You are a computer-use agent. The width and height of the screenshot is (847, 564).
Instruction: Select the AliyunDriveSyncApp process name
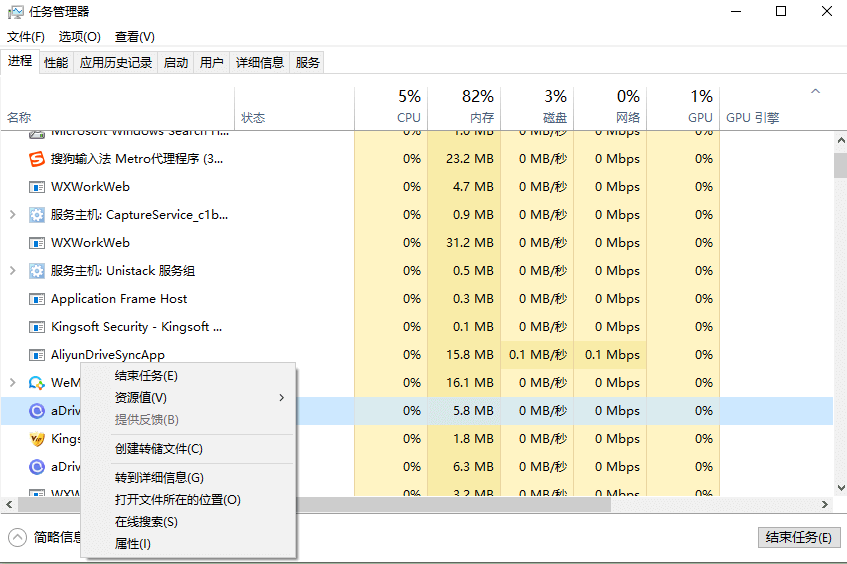(108, 355)
